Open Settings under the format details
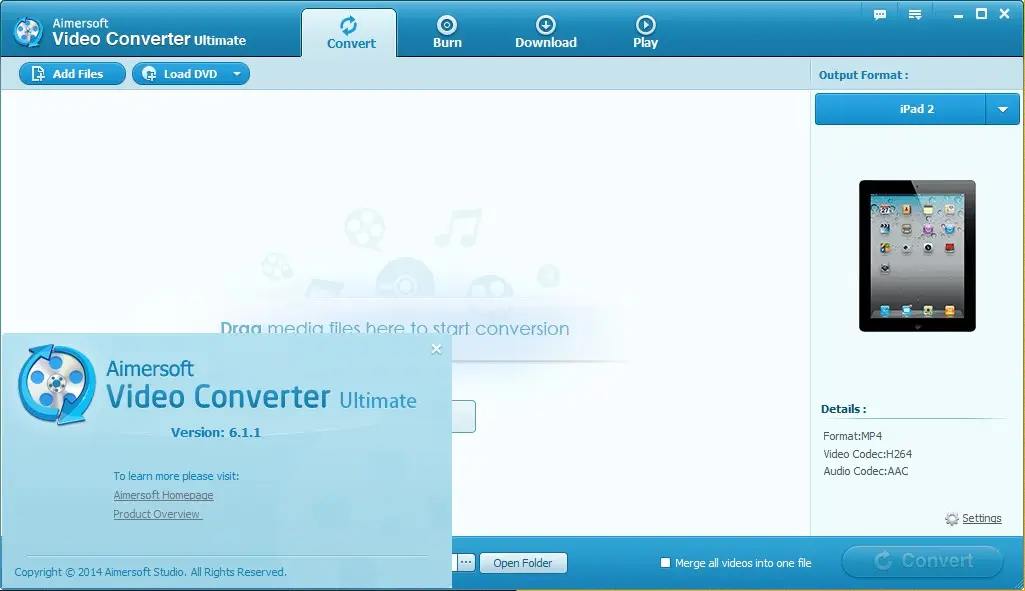The image size is (1025, 591). pyautogui.click(x=981, y=518)
